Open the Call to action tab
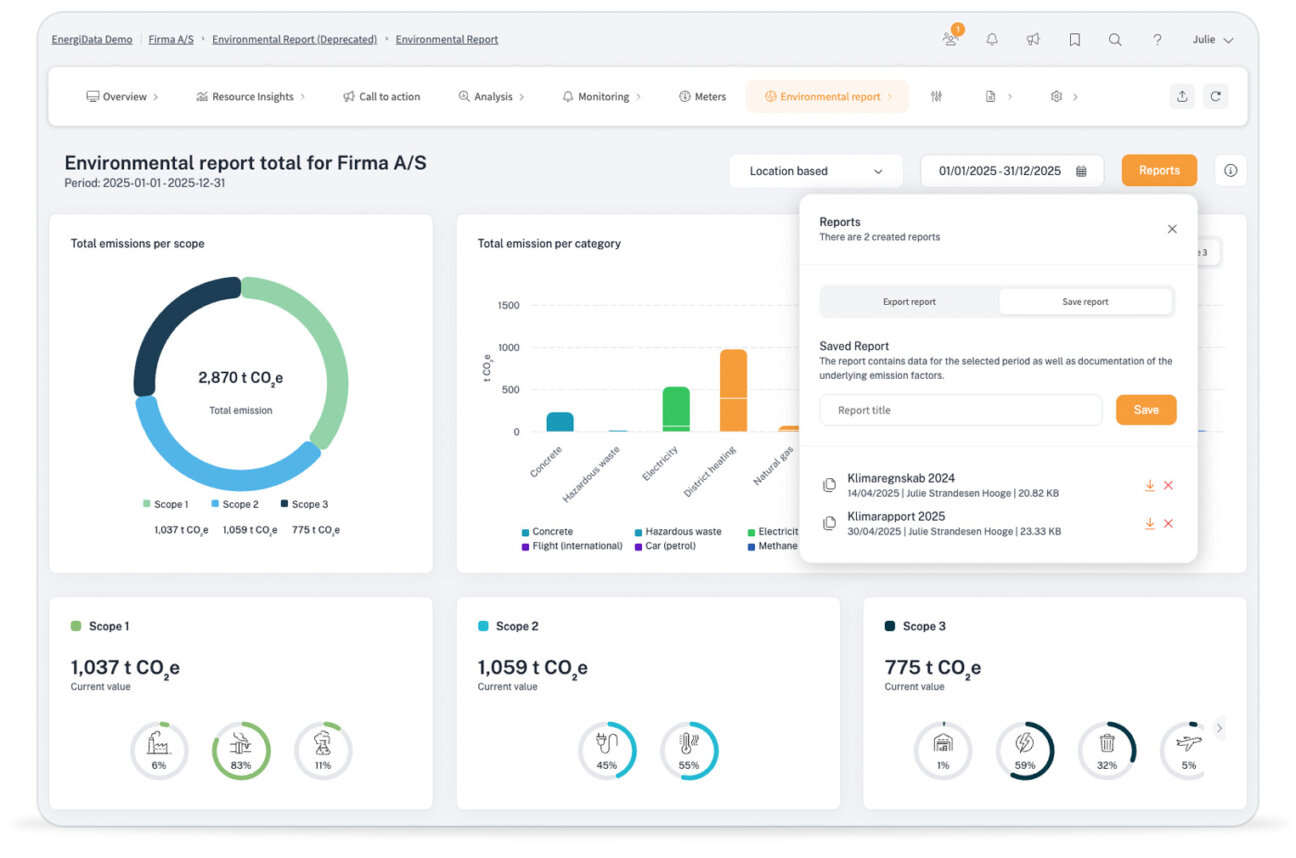 pos(381,97)
